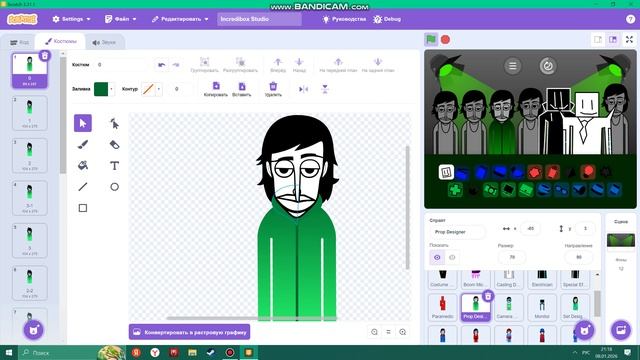This screenshot has width=640, height=360.
Task: Send selection to the back
Action: [x=378, y=62]
